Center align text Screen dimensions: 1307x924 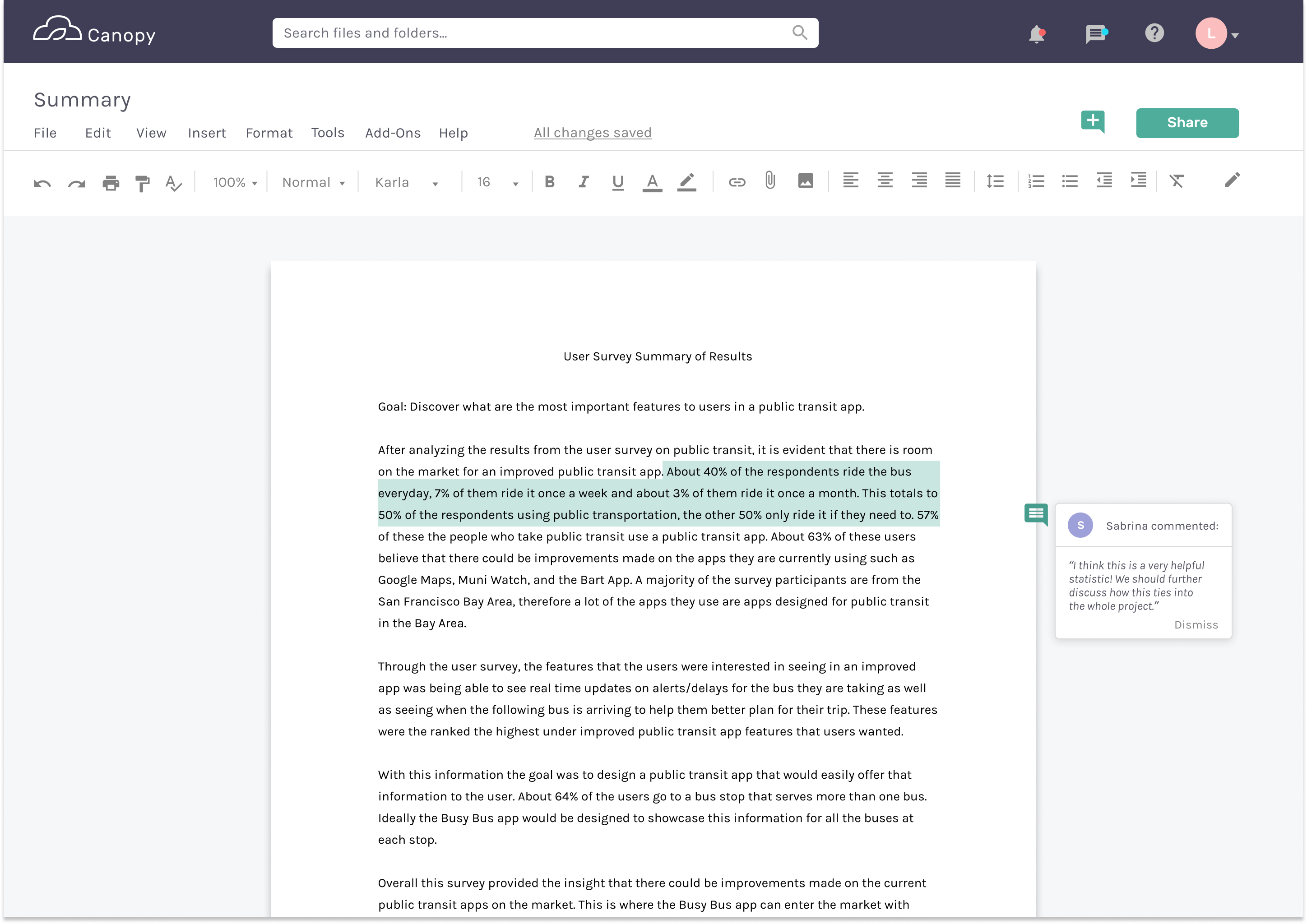[x=885, y=180]
